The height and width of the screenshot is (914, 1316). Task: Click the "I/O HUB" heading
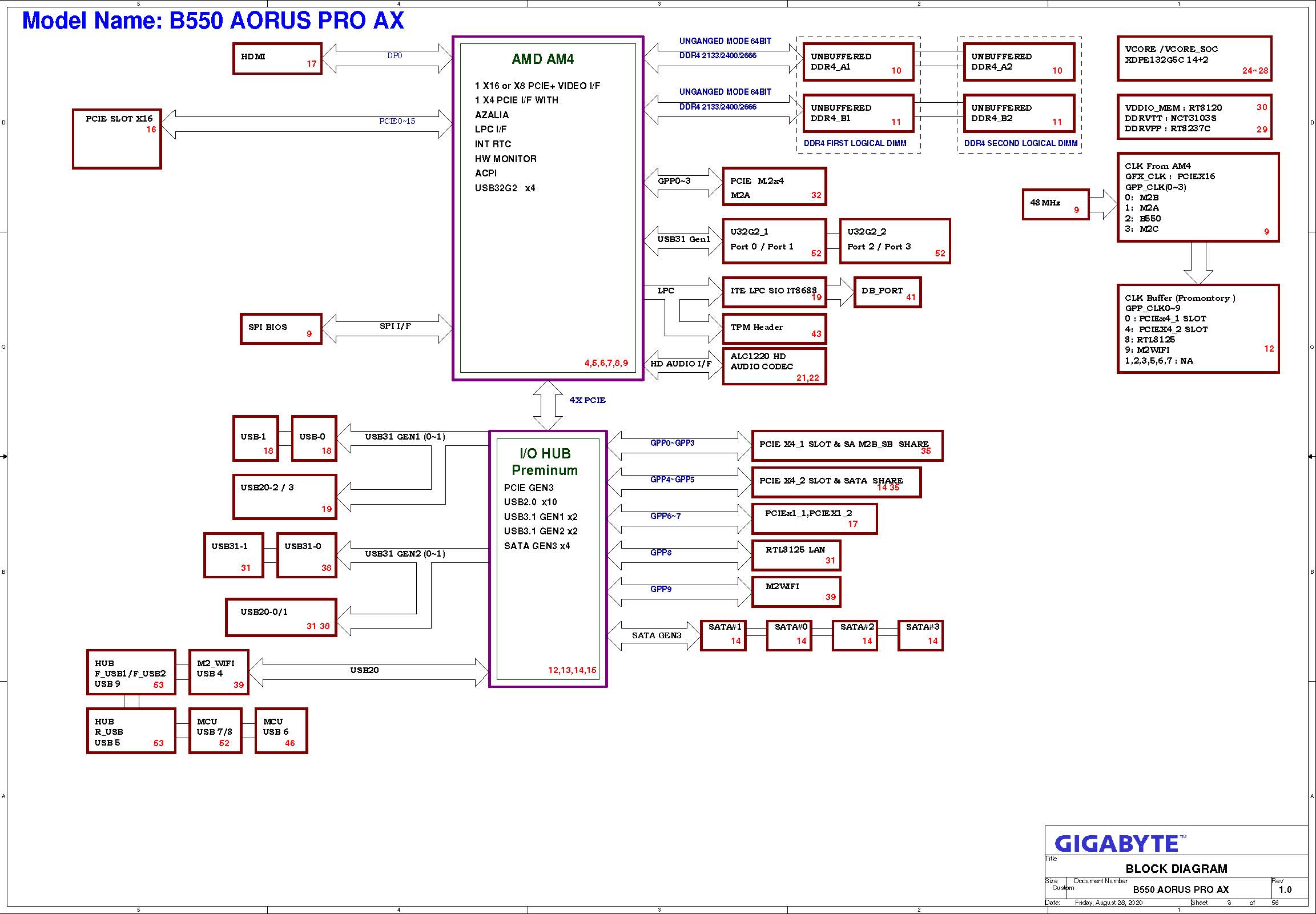coord(545,453)
